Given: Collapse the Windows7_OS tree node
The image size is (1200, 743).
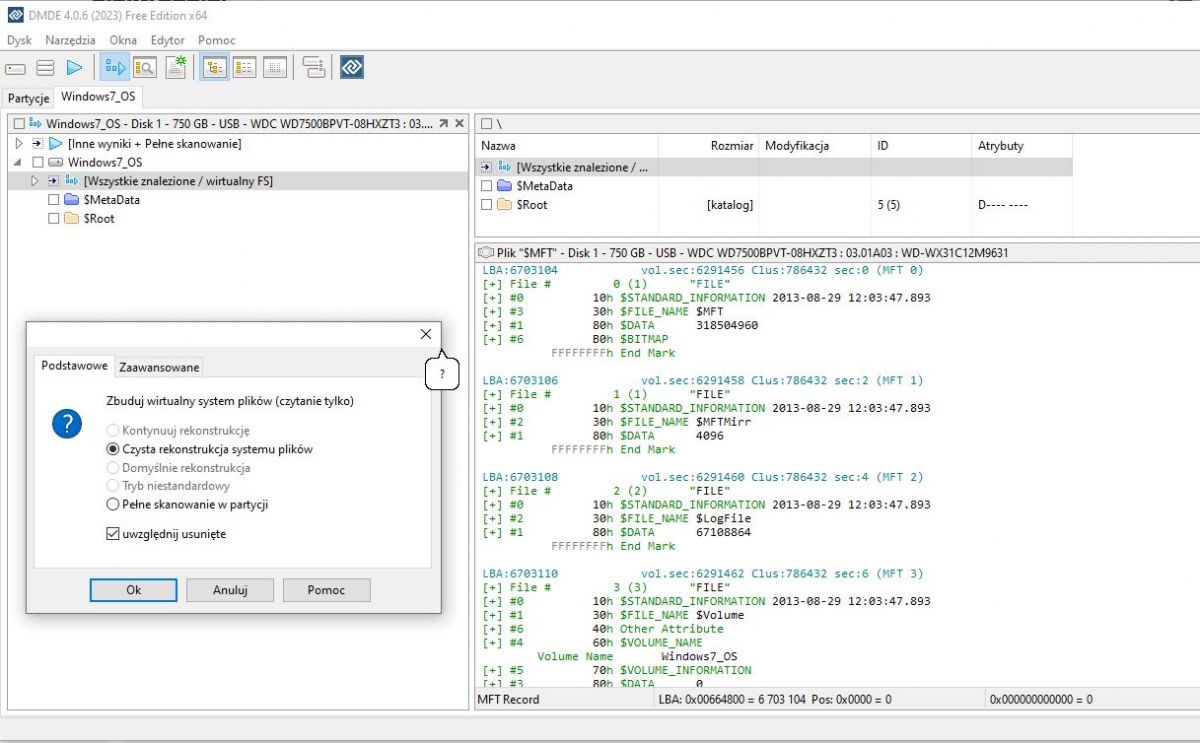Looking at the screenshot, I should [x=18, y=162].
